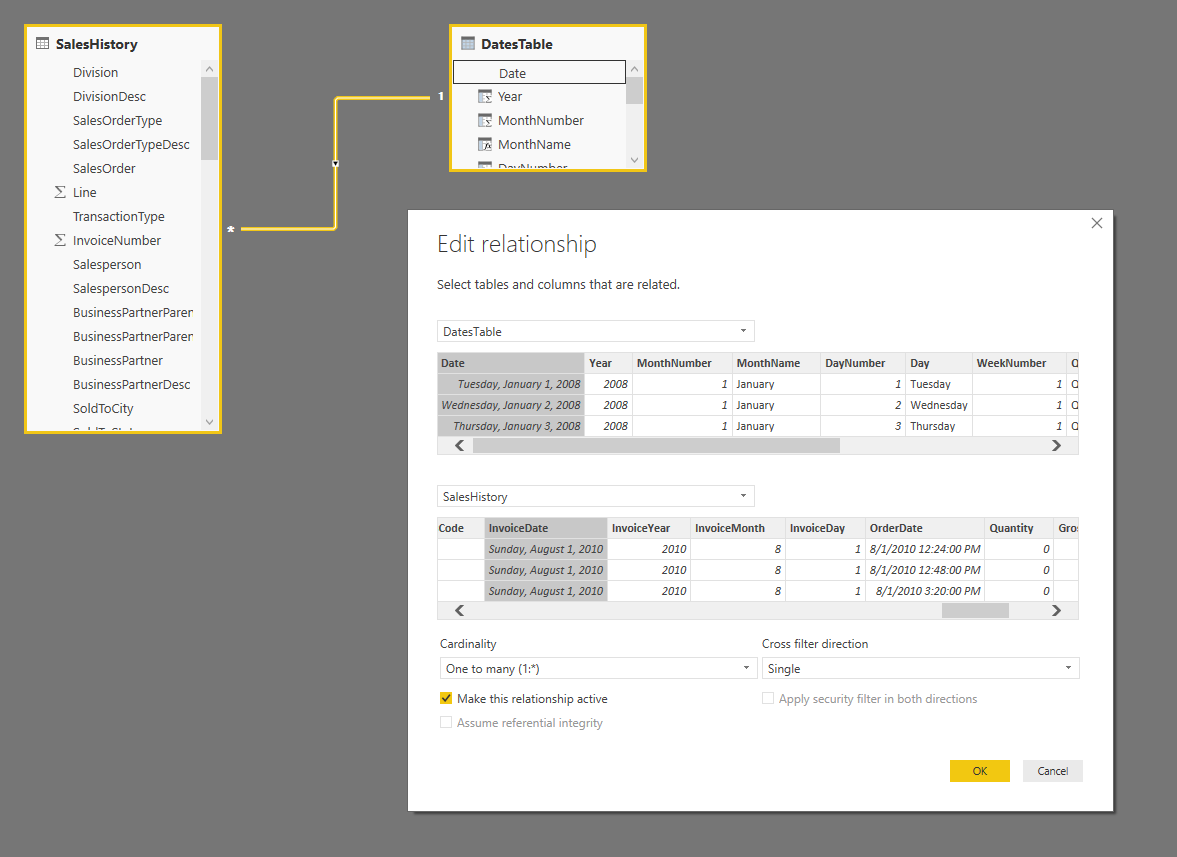Viewport: 1177px width, 857px height.
Task: Click scroll up arrow in SalesHistory field list
Action: point(209,69)
